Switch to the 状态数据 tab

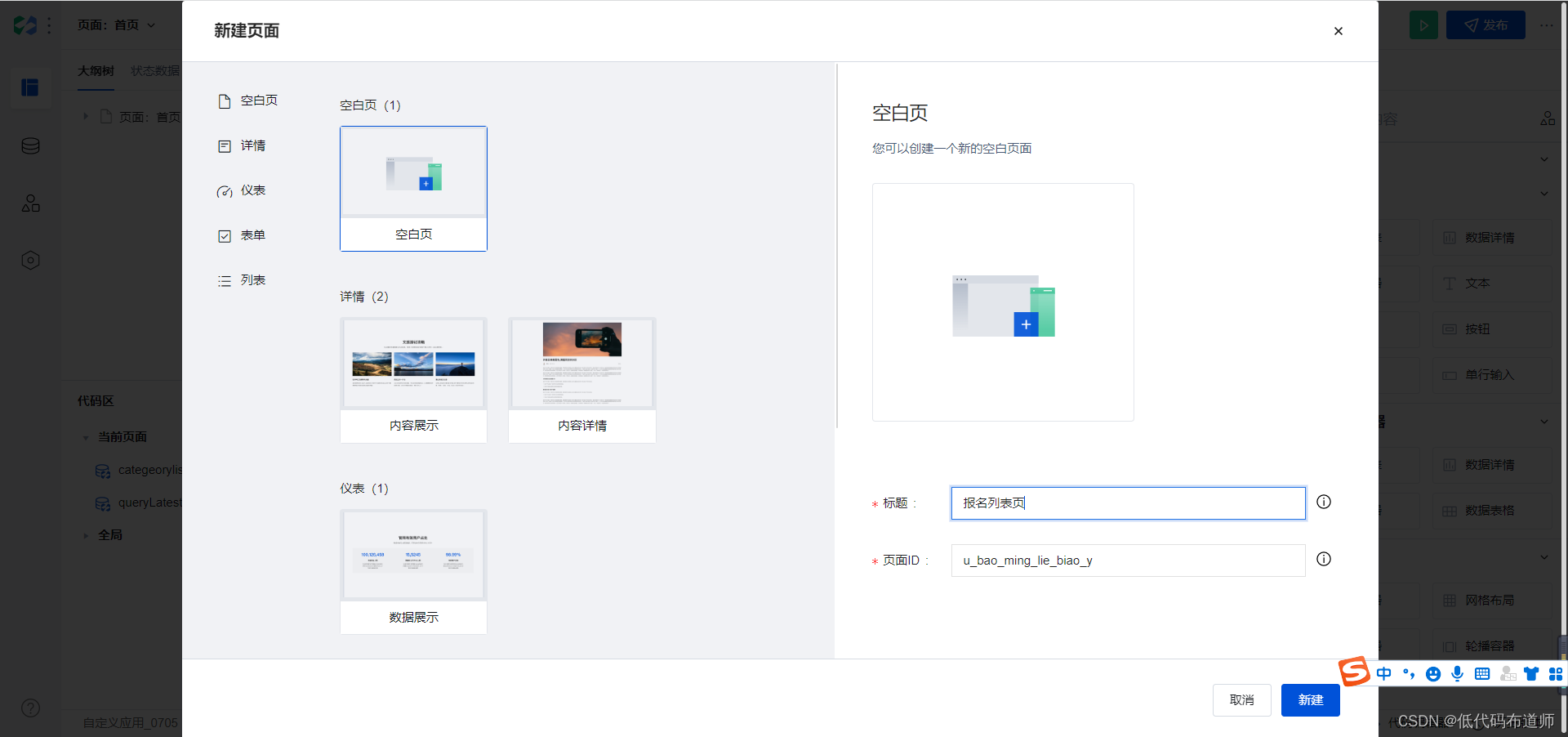155,71
